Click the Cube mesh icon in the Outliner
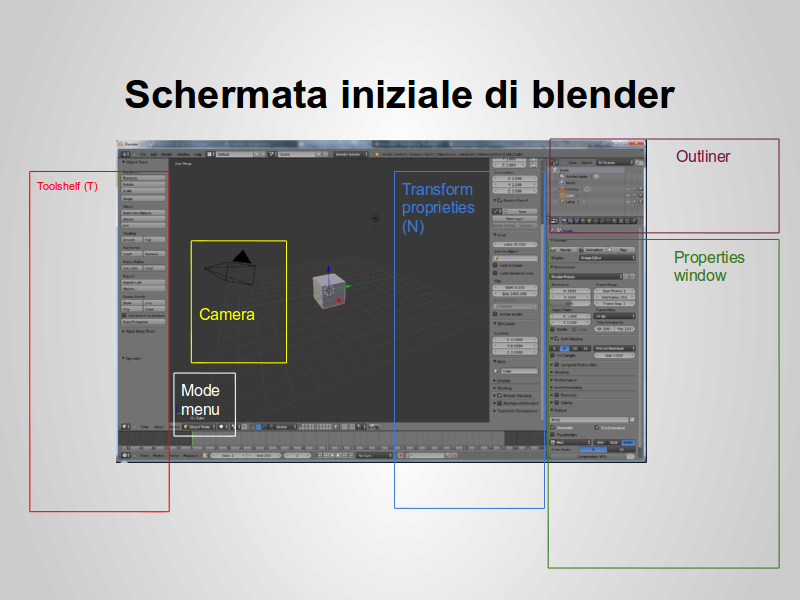This screenshot has width=800, height=600. click(x=562, y=195)
